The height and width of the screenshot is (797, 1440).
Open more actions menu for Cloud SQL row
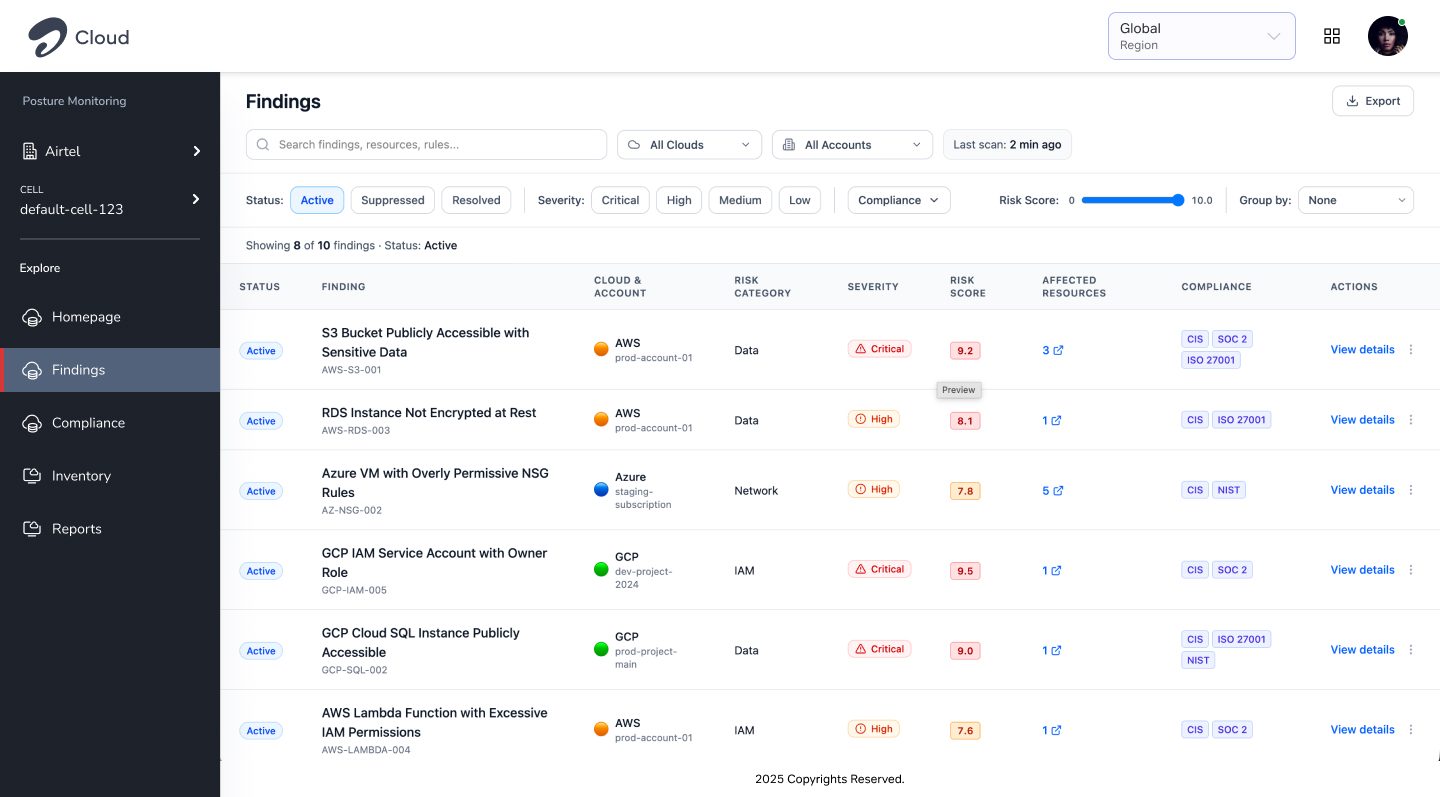point(1411,650)
